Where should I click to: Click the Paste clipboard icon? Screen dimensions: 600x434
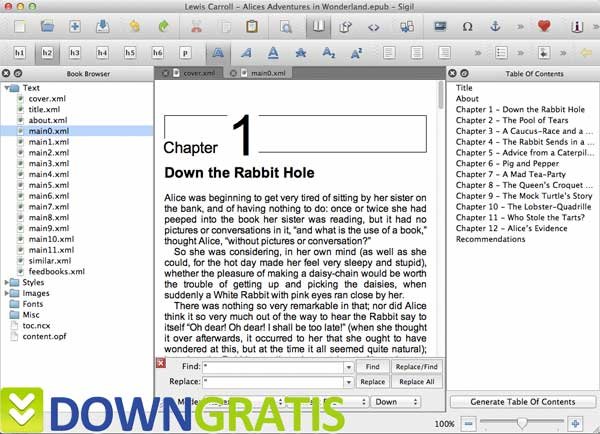[251, 26]
